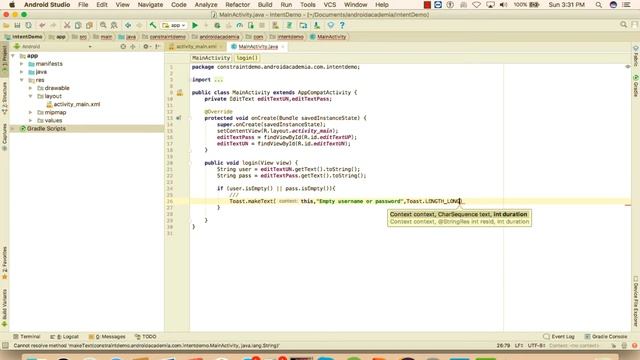Image resolution: width=640 pixels, height=360 pixels.
Task: Click the Make Project hammer icon
Action: pyautogui.click(x=153, y=25)
